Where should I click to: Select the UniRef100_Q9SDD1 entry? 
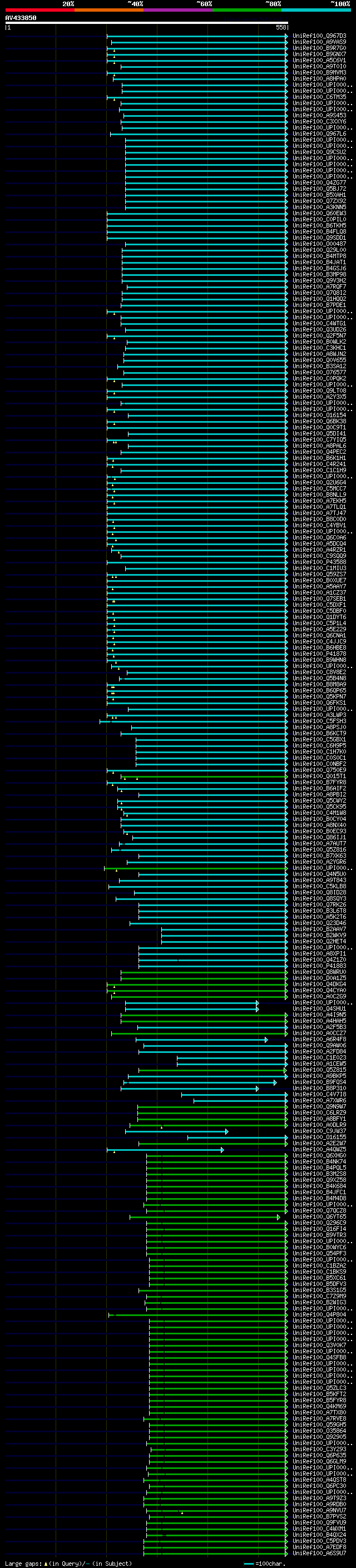[319, 238]
